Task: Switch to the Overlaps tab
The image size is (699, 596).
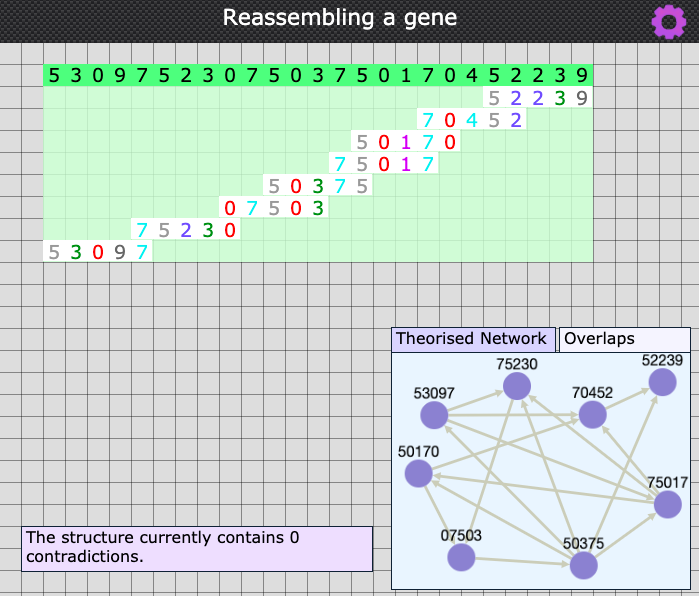Action: click(x=624, y=339)
